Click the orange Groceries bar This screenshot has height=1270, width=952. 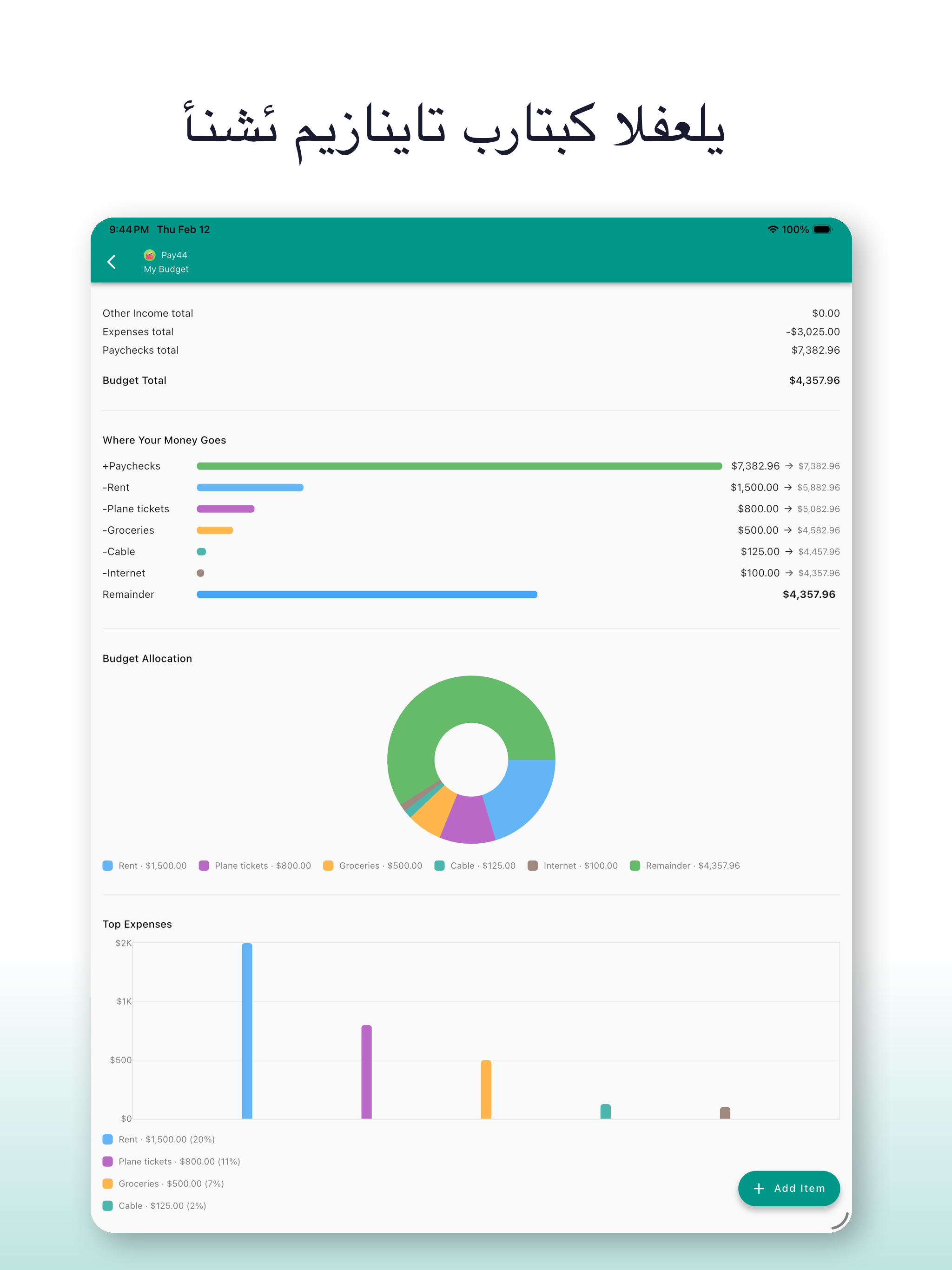click(x=215, y=530)
